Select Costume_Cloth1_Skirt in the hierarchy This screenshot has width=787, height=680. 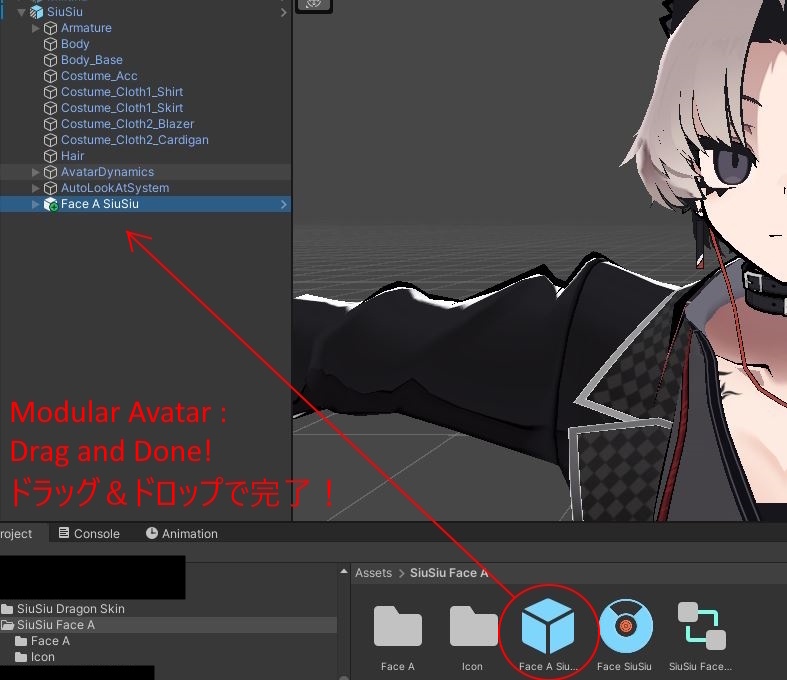click(122, 108)
